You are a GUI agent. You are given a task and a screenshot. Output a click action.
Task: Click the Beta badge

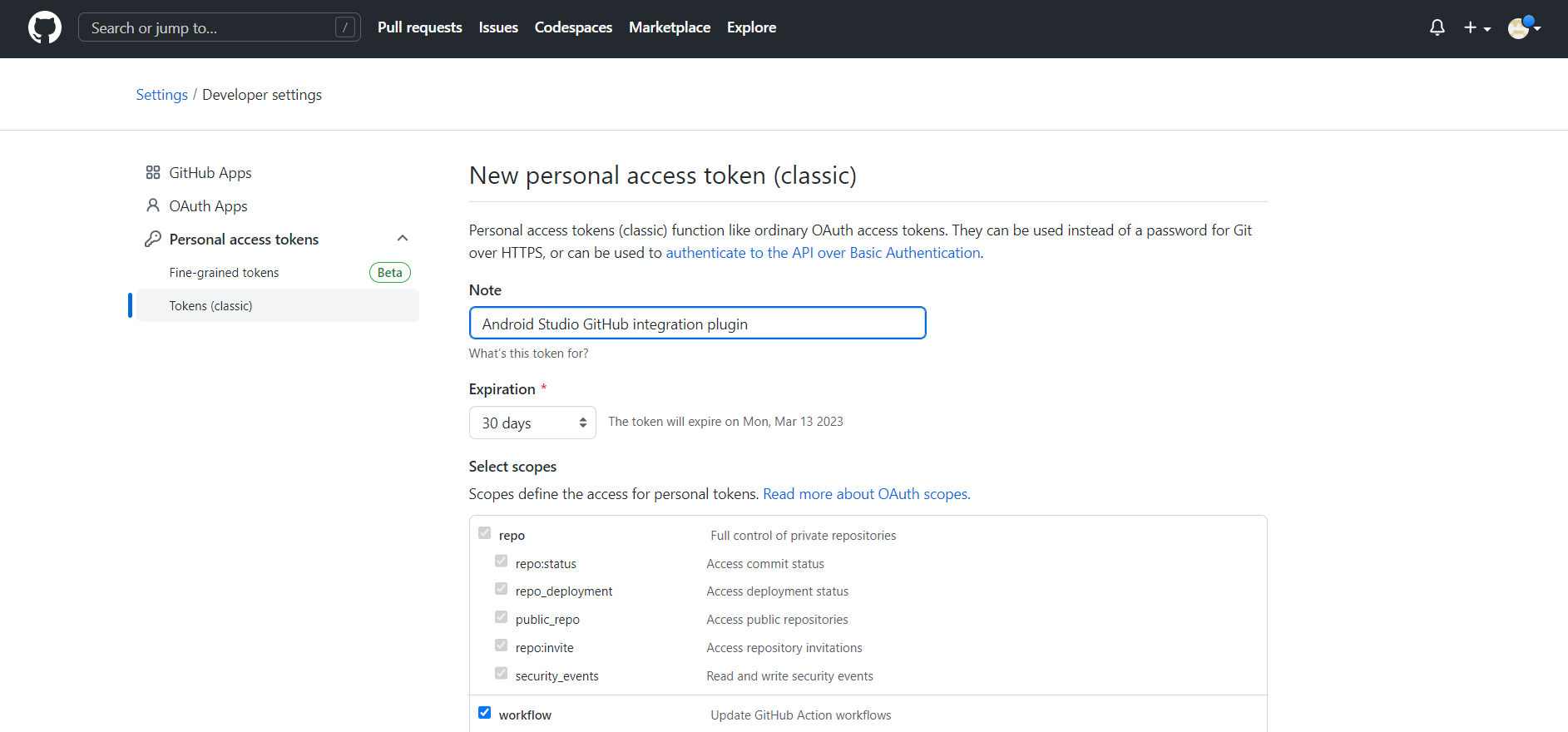pos(389,273)
